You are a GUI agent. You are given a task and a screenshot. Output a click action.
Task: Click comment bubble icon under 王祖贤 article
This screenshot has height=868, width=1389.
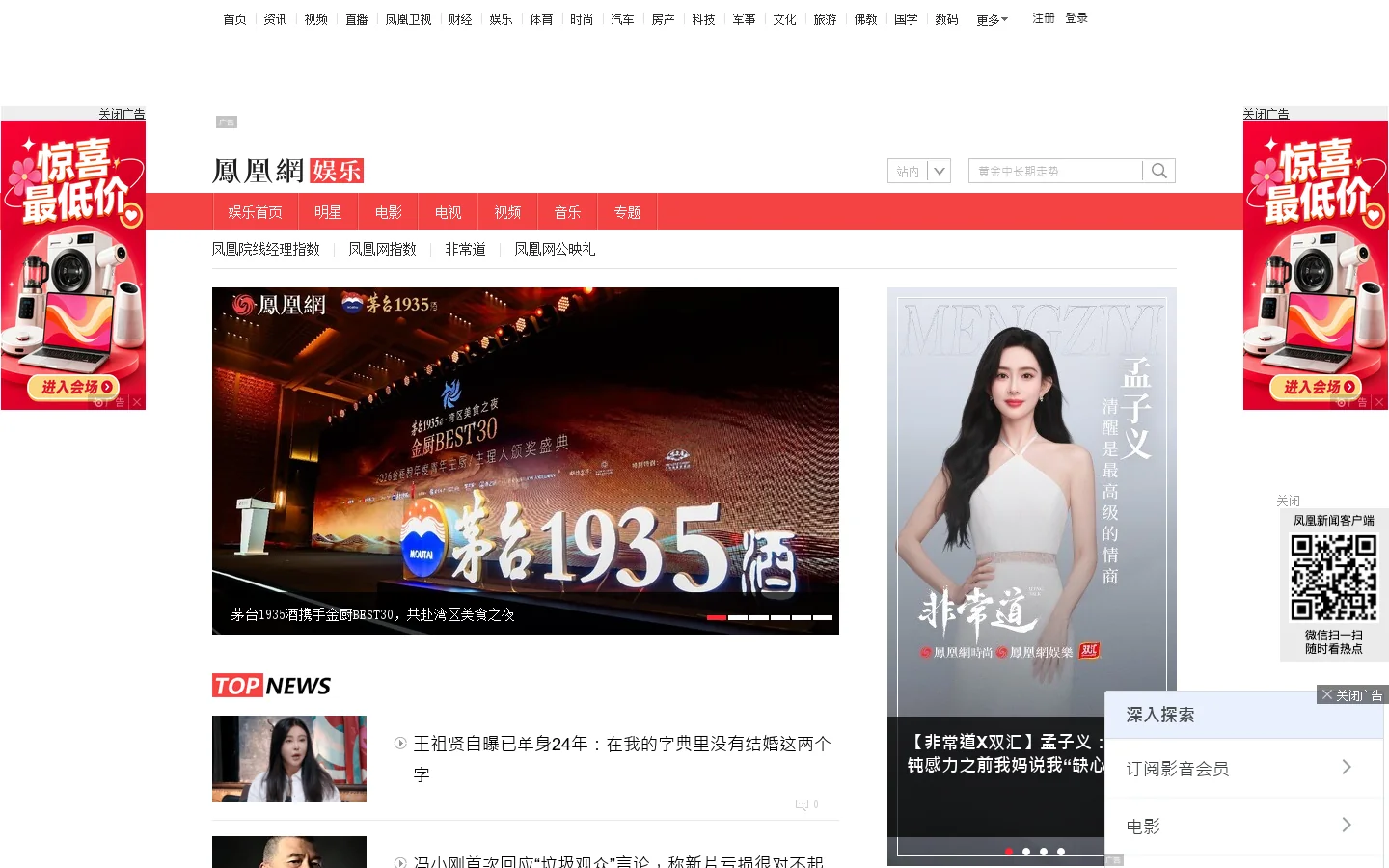[x=802, y=804]
